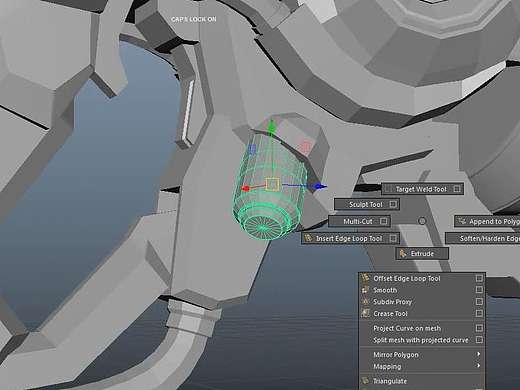
Task: Select the Crease Tool
Action: pos(422,313)
